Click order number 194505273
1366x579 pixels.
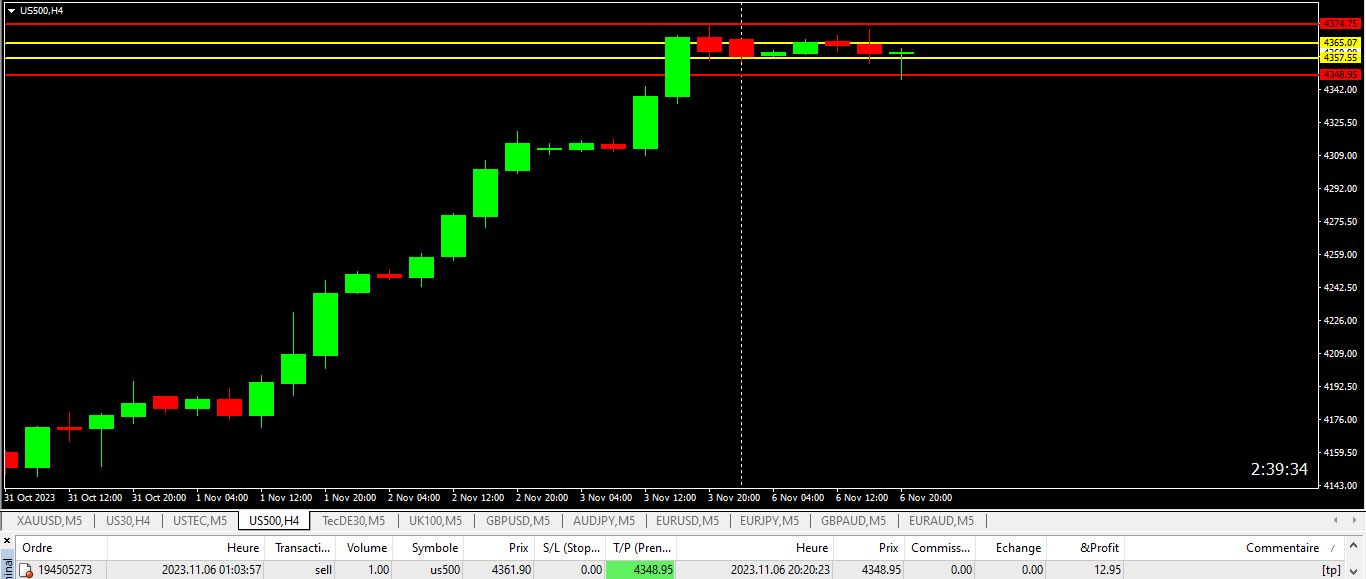(65, 570)
